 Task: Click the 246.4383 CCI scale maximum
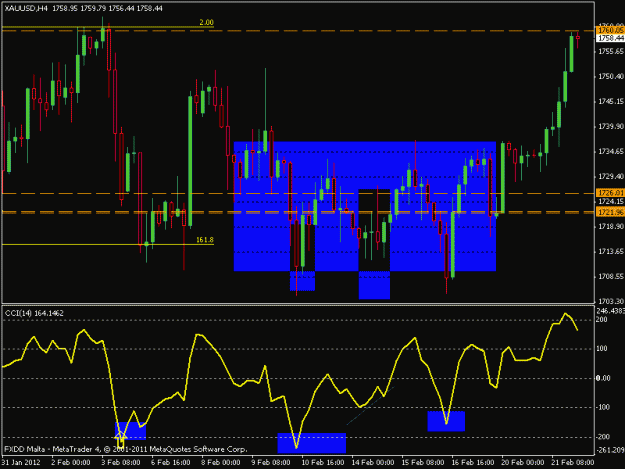611,311
